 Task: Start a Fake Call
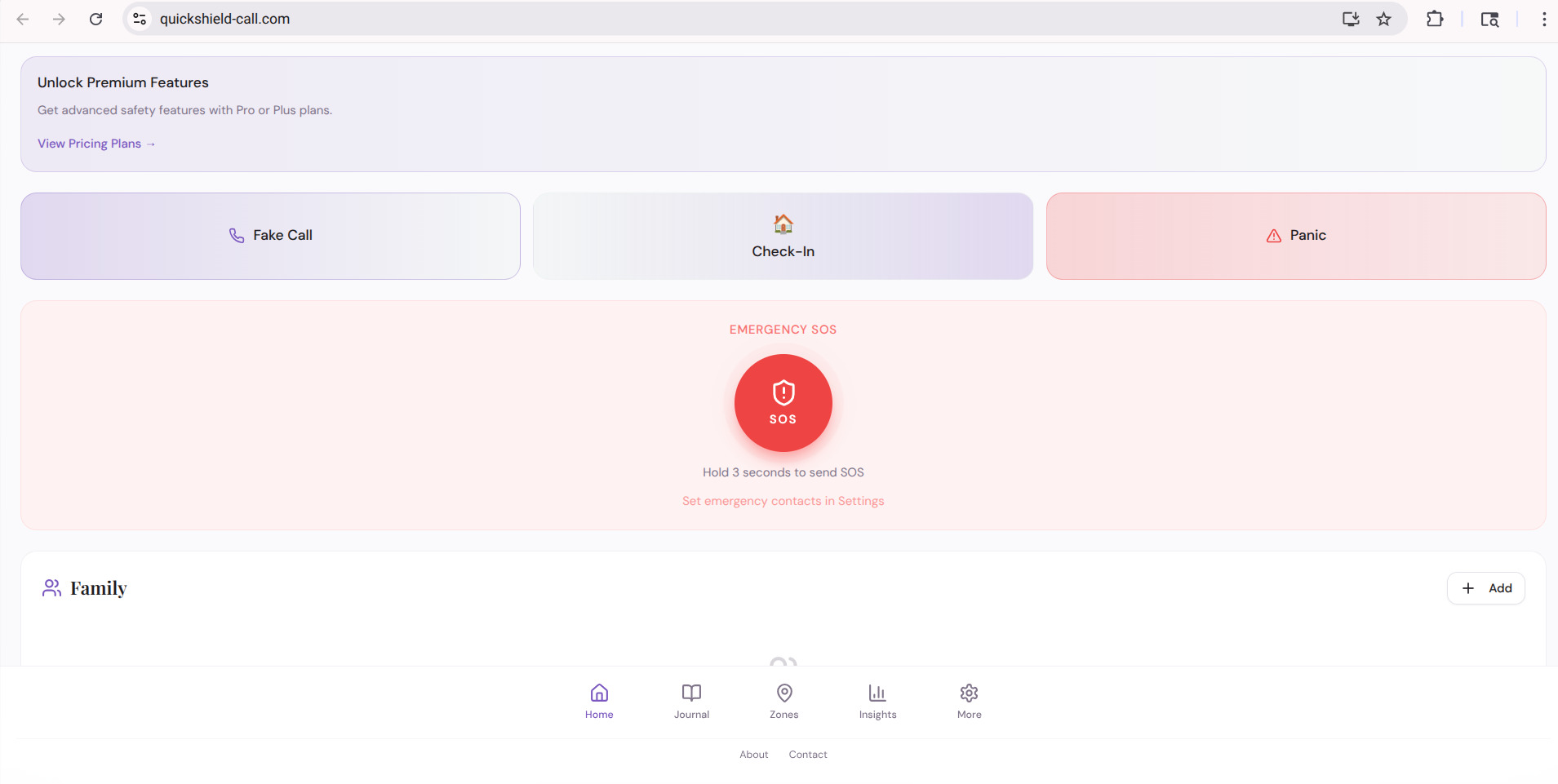270,236
